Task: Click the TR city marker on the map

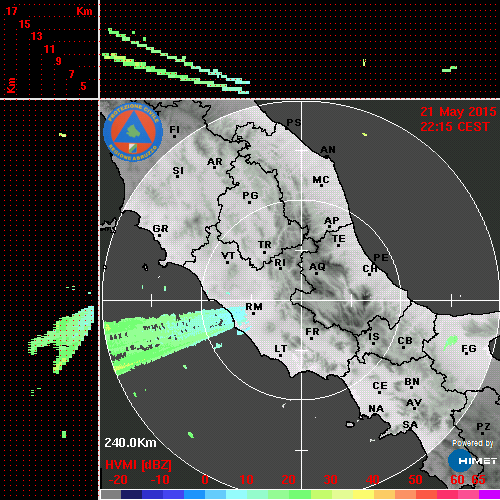Action: [x=265, y=247]
